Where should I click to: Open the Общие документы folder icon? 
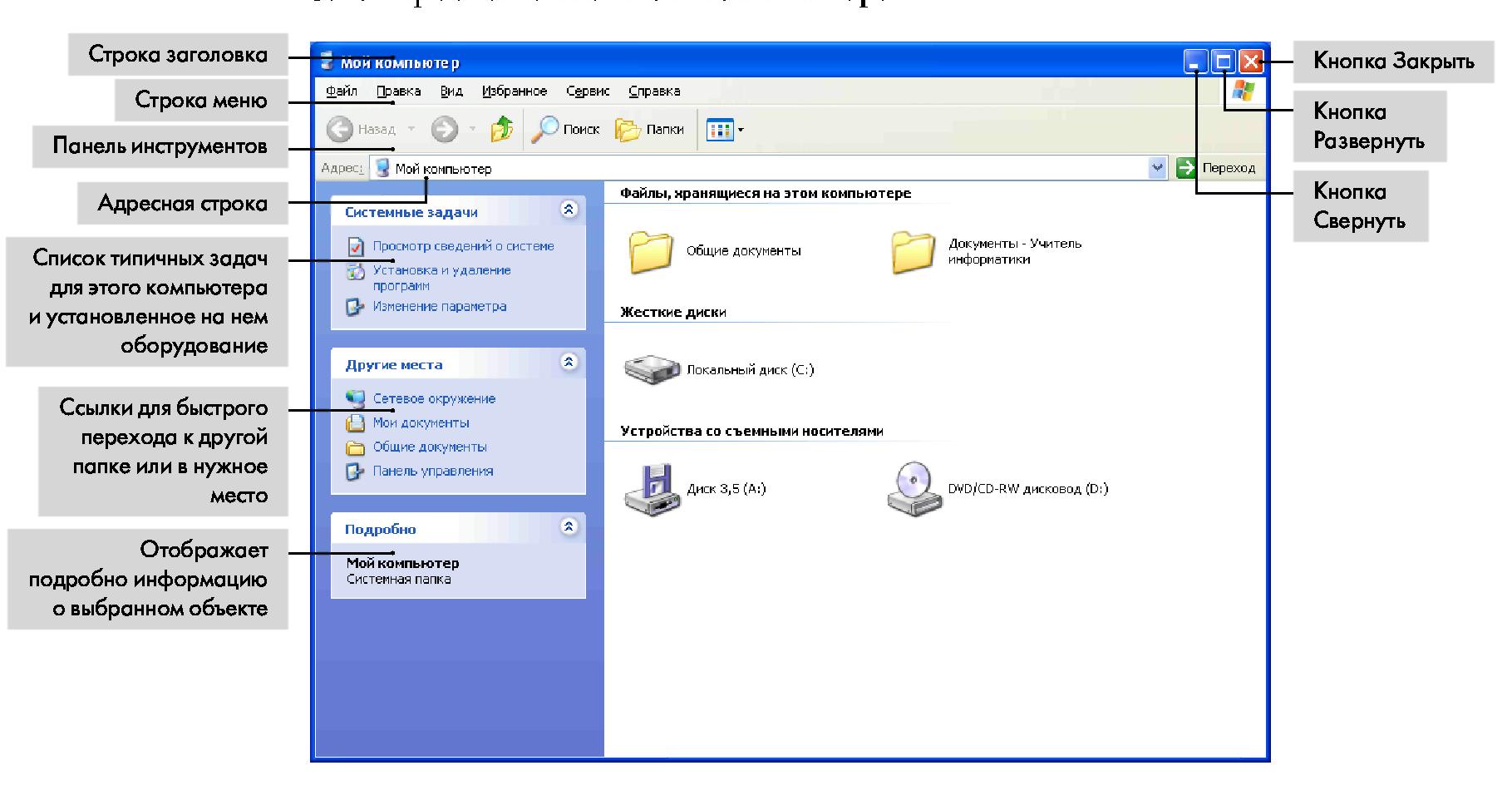pyautogui.click(x=651, y=251)
